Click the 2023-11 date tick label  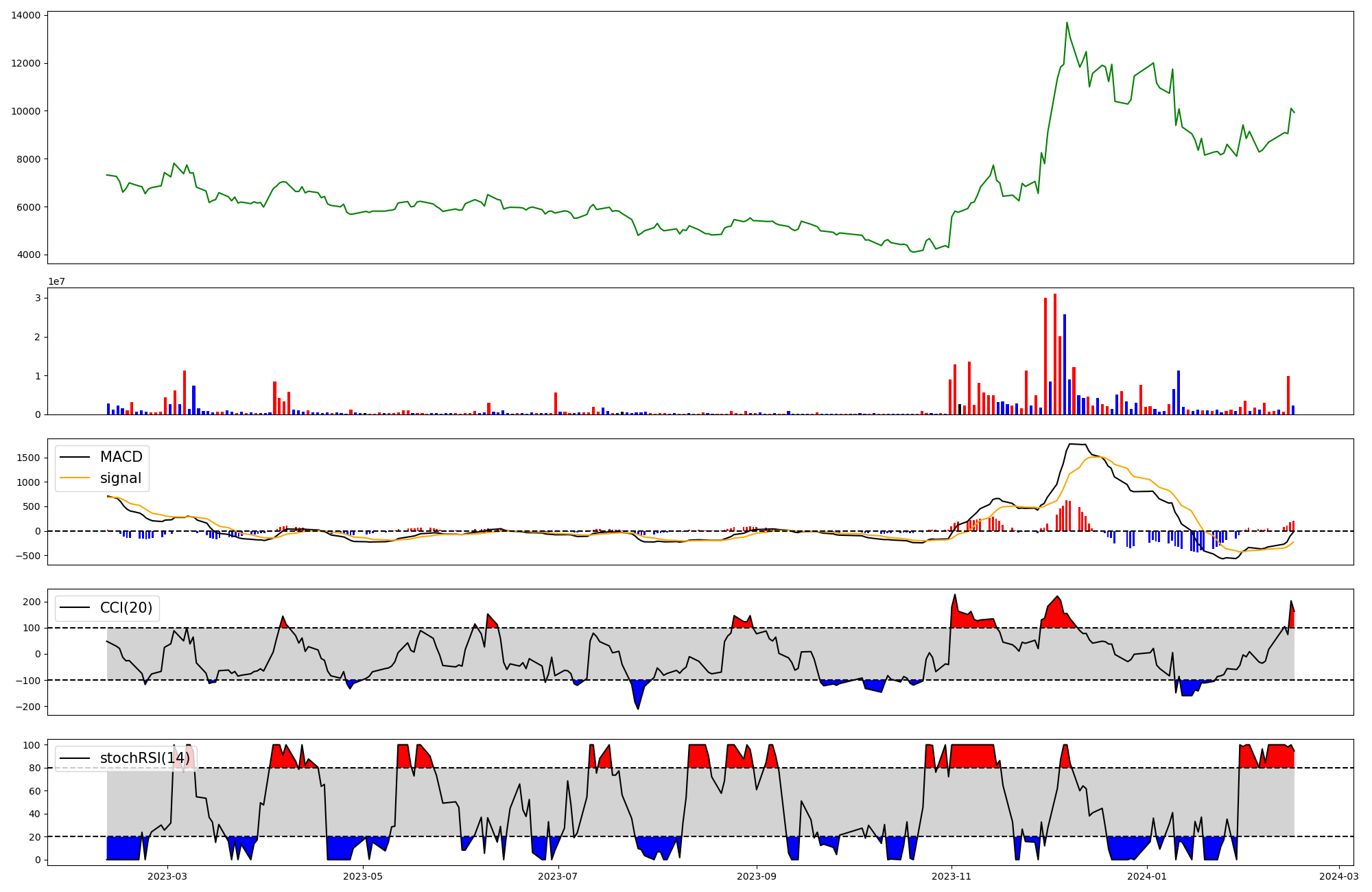click(951, 876)
